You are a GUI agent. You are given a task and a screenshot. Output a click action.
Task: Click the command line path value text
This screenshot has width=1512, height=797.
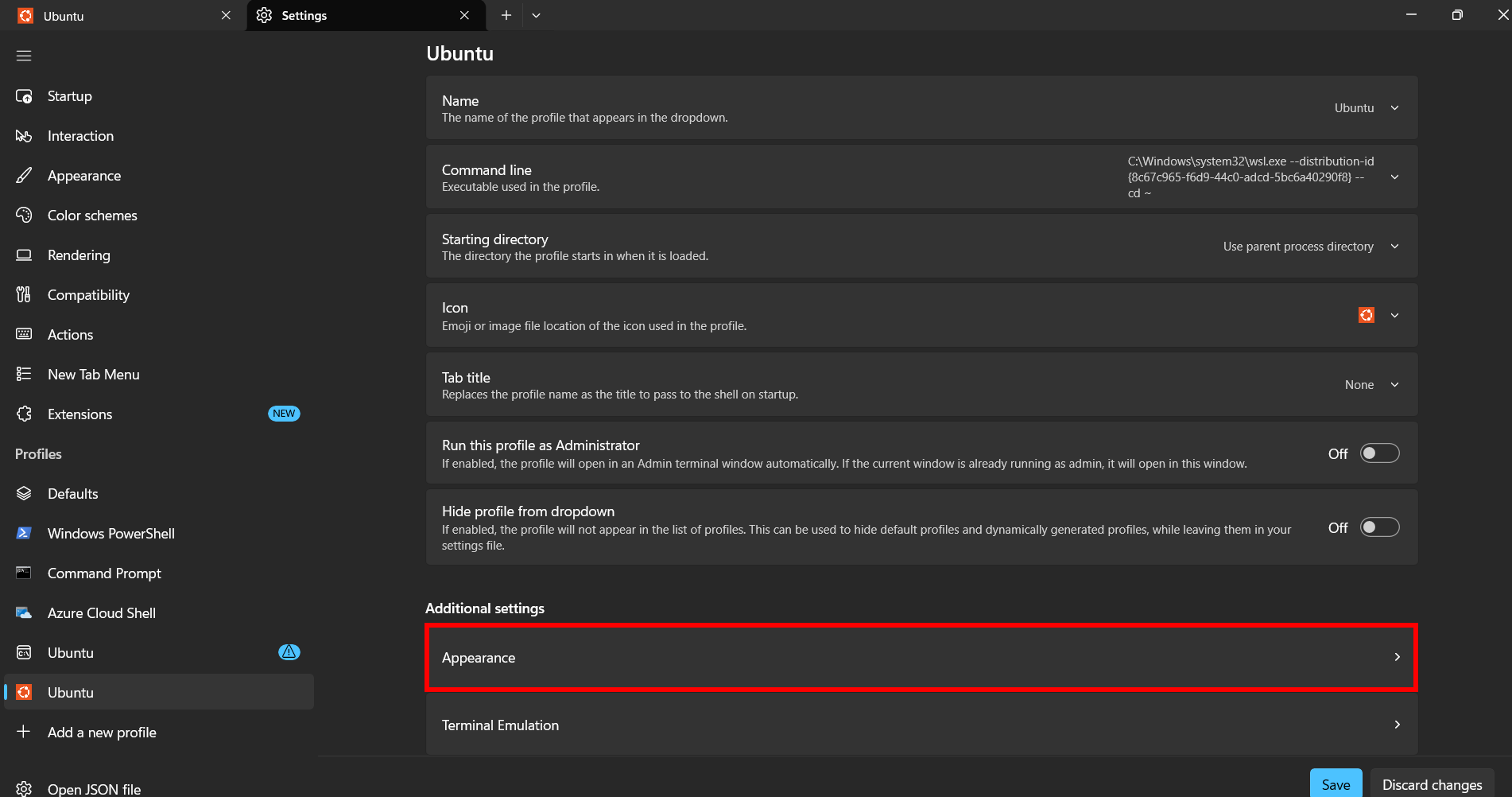(x=1250, y=177)
